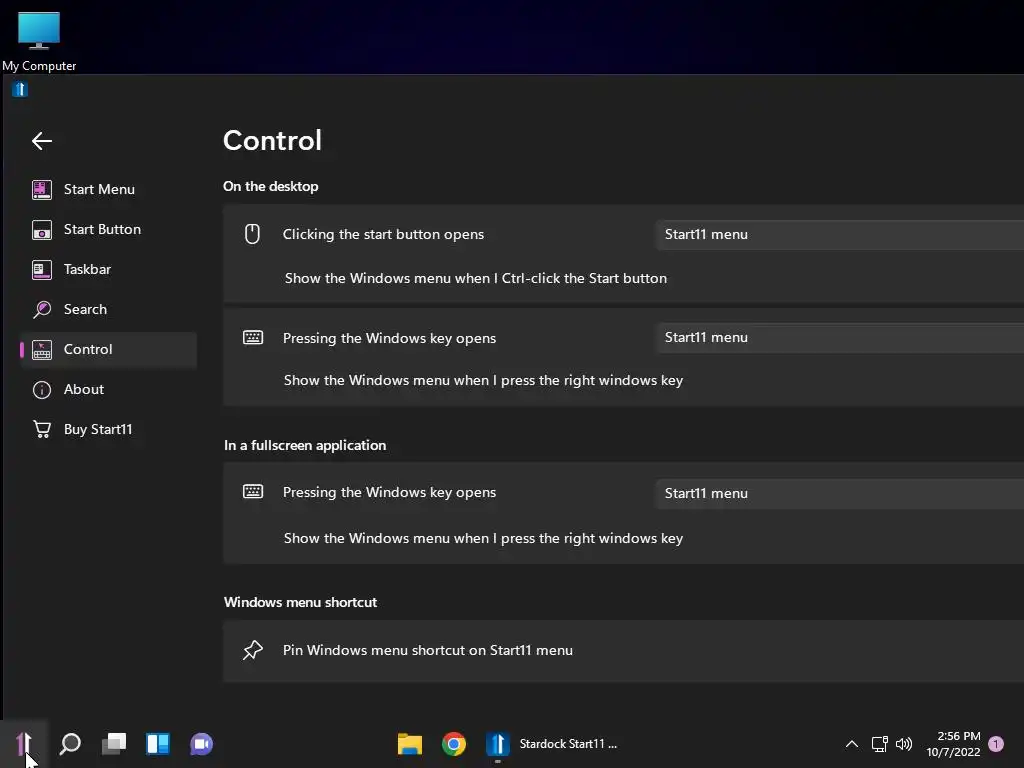1024x768 pixels.
Task: Switch to Stardock Start11 taskbar button
Action: coord(552,744)
